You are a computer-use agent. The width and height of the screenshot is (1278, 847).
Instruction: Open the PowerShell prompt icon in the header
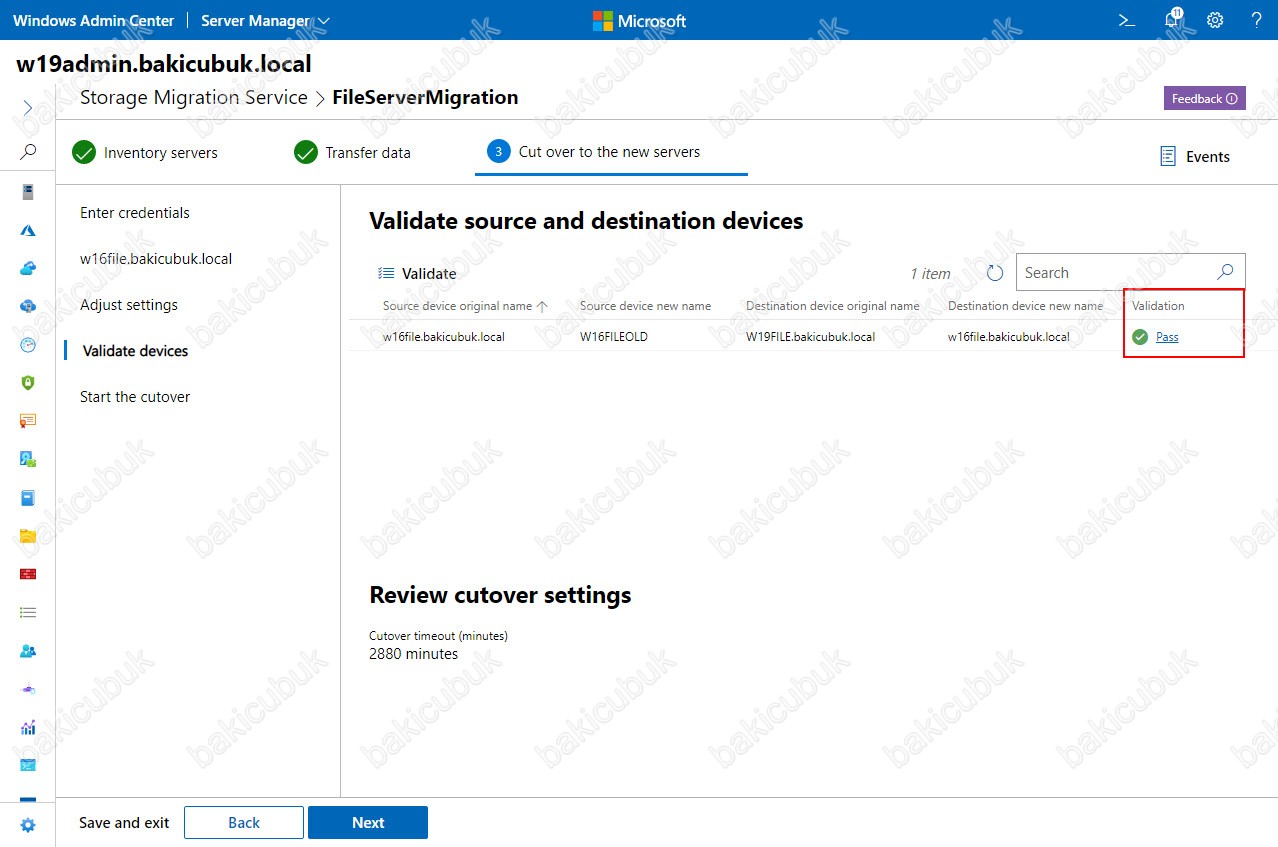click(x=1126, y=20)
